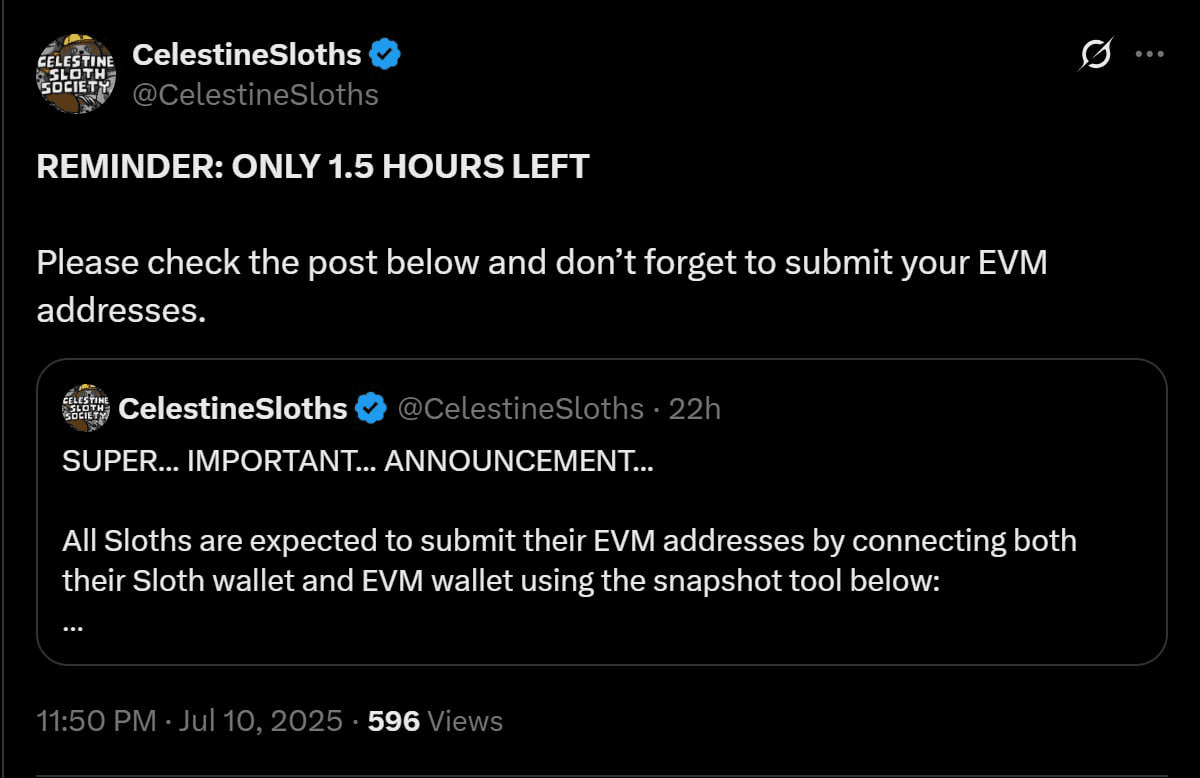View the 596 Views count
The image size is (1200, 778).
(435, 720)
